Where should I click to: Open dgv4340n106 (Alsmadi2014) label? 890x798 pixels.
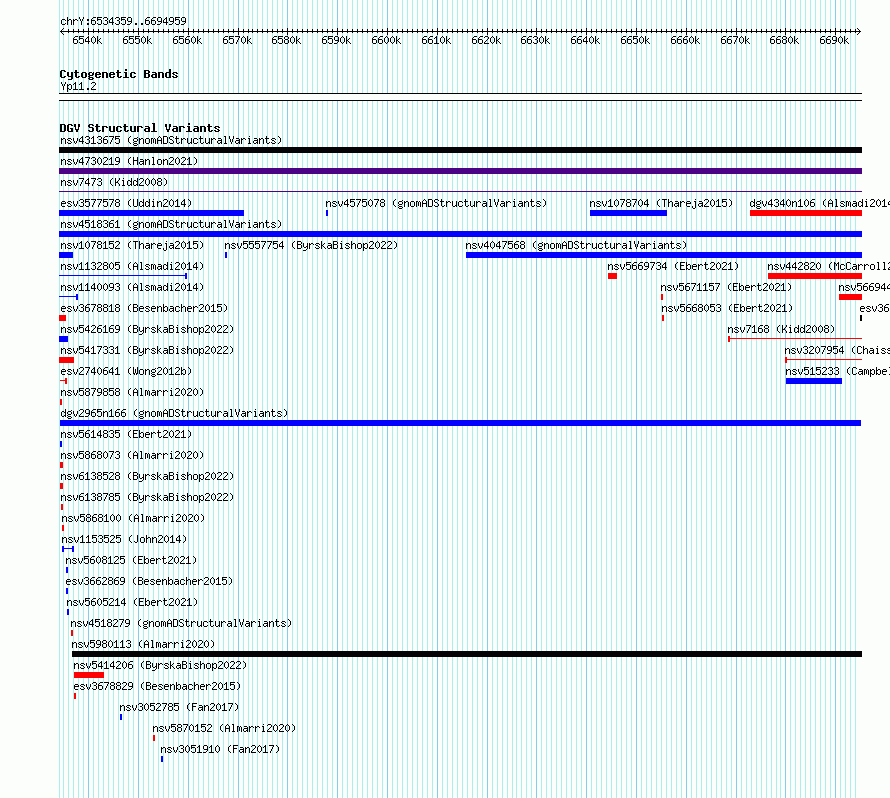pos(820,203)
